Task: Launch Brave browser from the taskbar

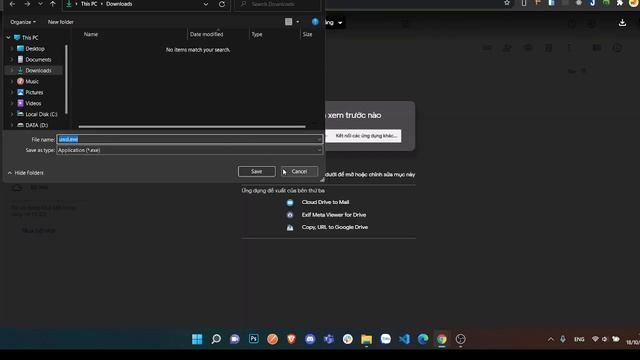Action: click(291, 339)
